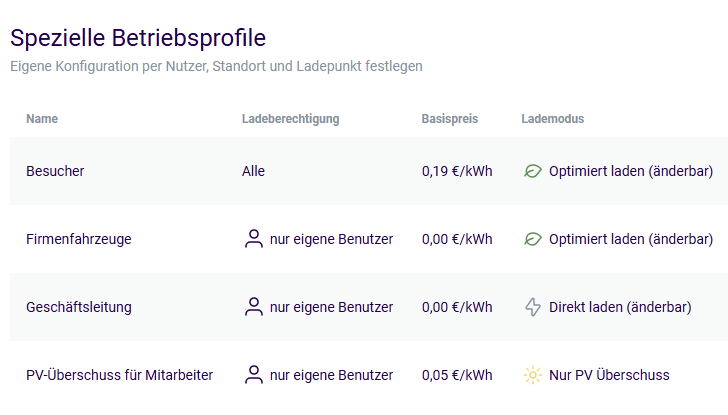Click the 'Alle' permission for Besucher
Viewport: 728px width, 415px height.
(253, 171)
